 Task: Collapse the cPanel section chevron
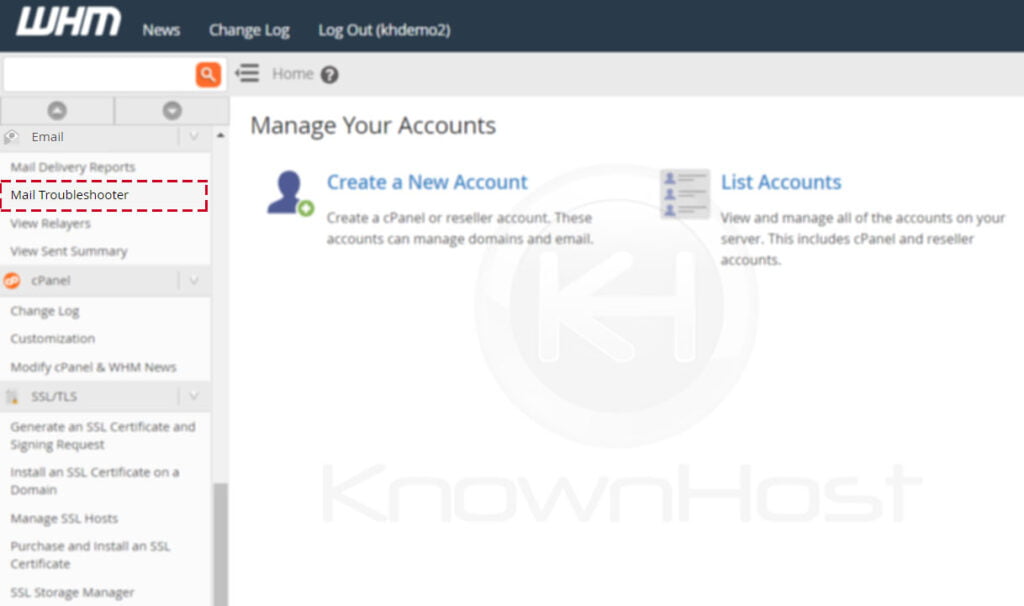coord(194,281)
